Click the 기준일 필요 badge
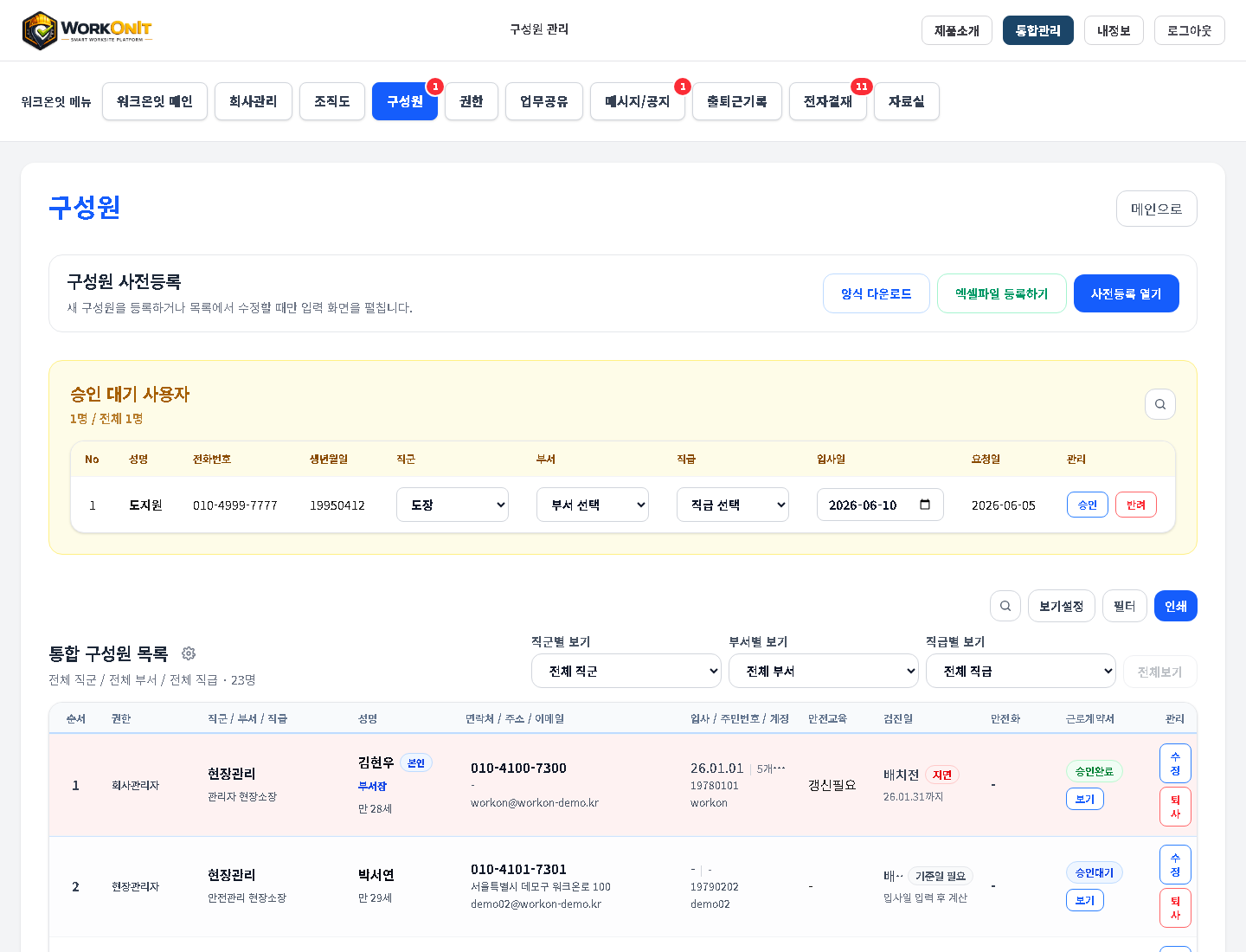The height and width of the screenshot is (952, 1246). point(941,876)
